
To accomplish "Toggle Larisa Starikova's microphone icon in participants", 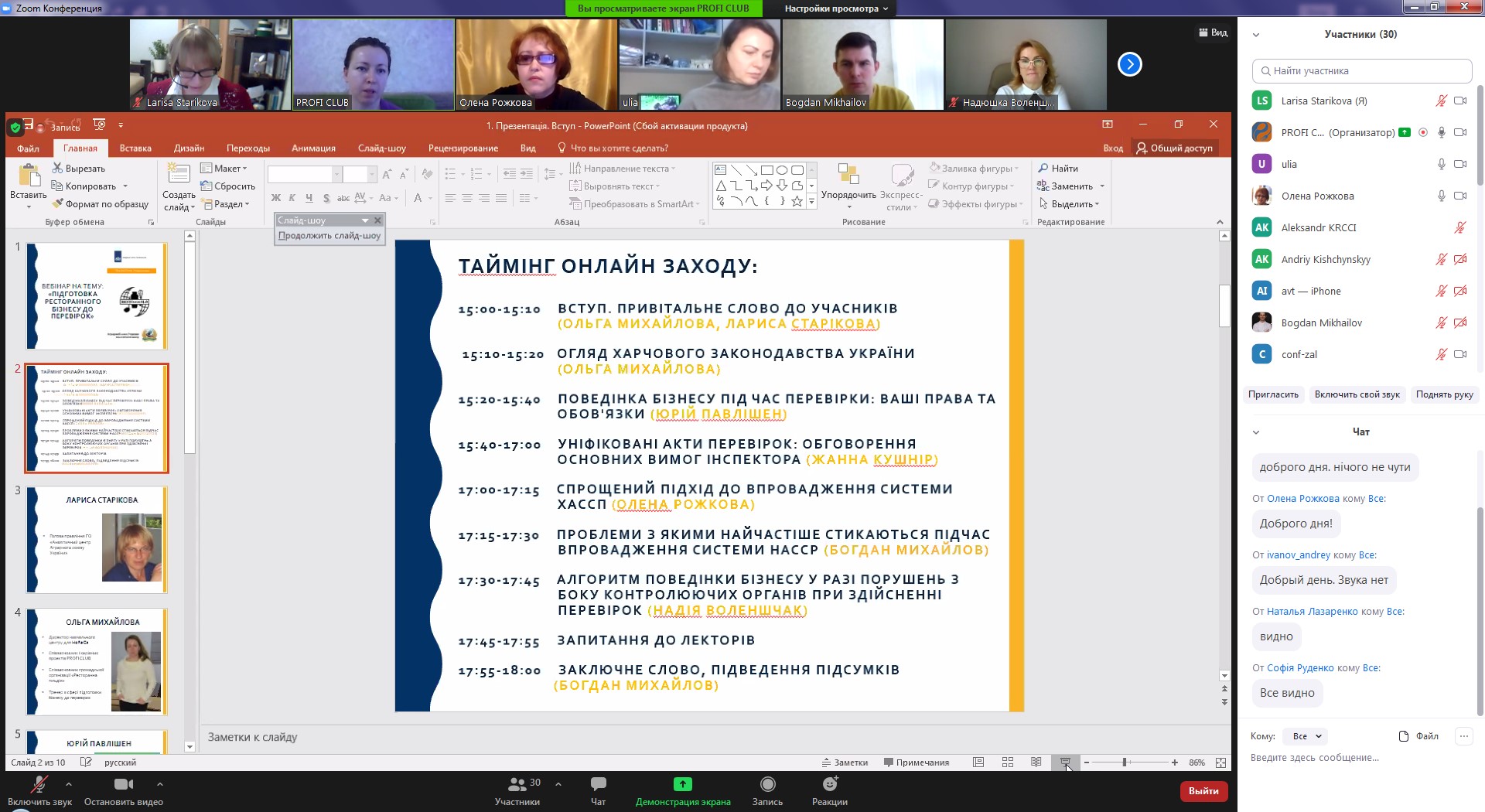I will (x=1441, y=101).
